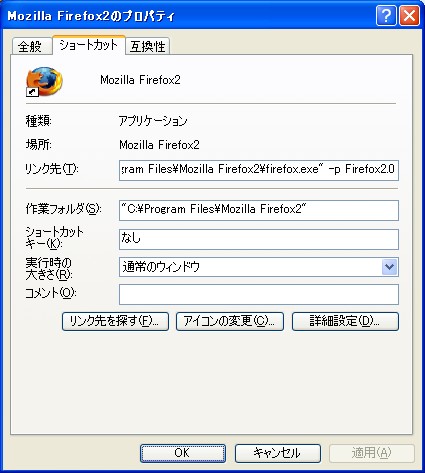Click the dialog title bar text

[91, 16]
